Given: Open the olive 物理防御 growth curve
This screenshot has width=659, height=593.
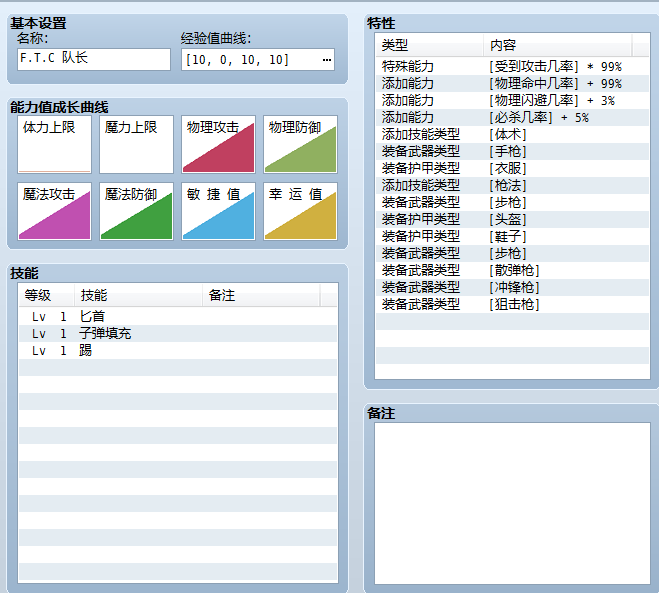Looking at the screenshot, I should click(300, 144).
